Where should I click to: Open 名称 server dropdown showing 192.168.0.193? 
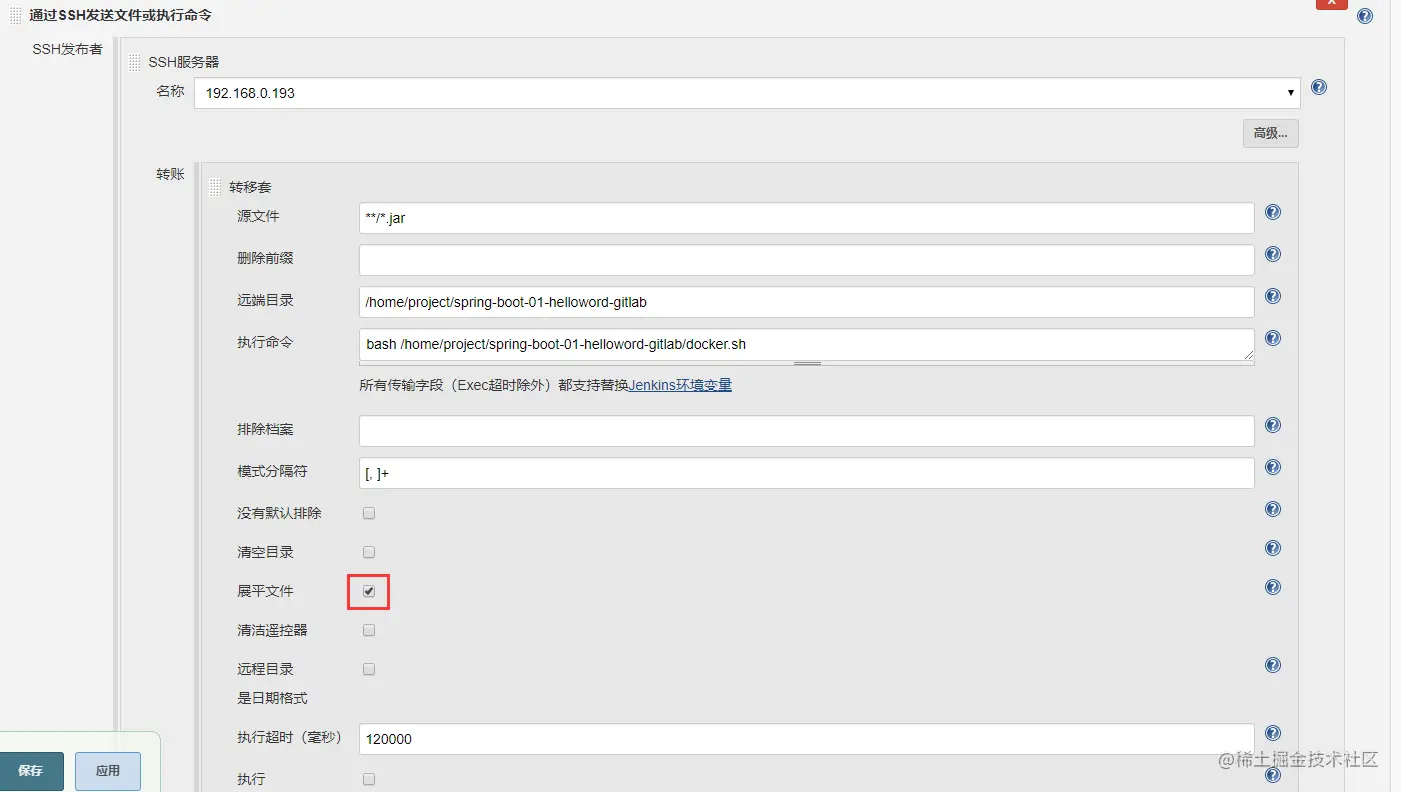[x=747, y=93]
